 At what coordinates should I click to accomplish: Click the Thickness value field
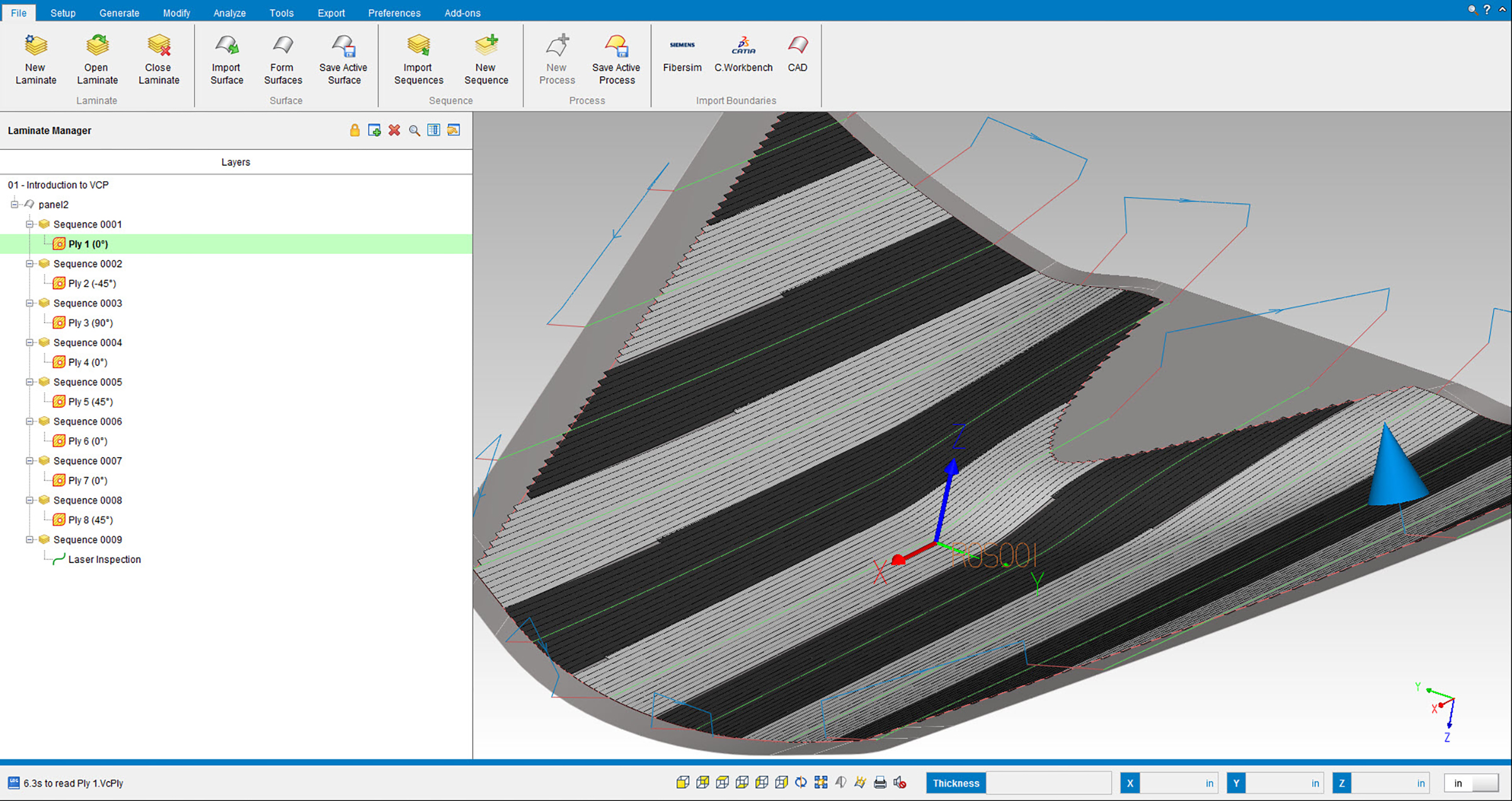pos(1048,783)
